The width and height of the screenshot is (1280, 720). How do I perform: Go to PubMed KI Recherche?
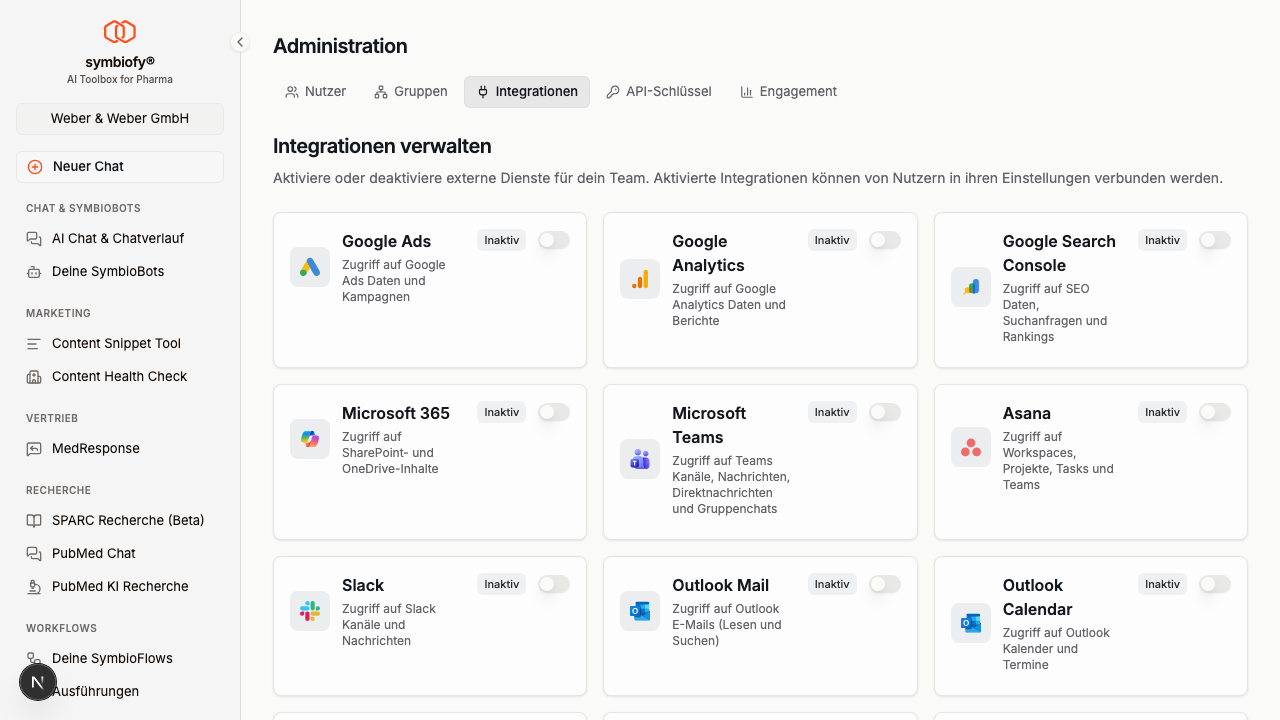120,586
